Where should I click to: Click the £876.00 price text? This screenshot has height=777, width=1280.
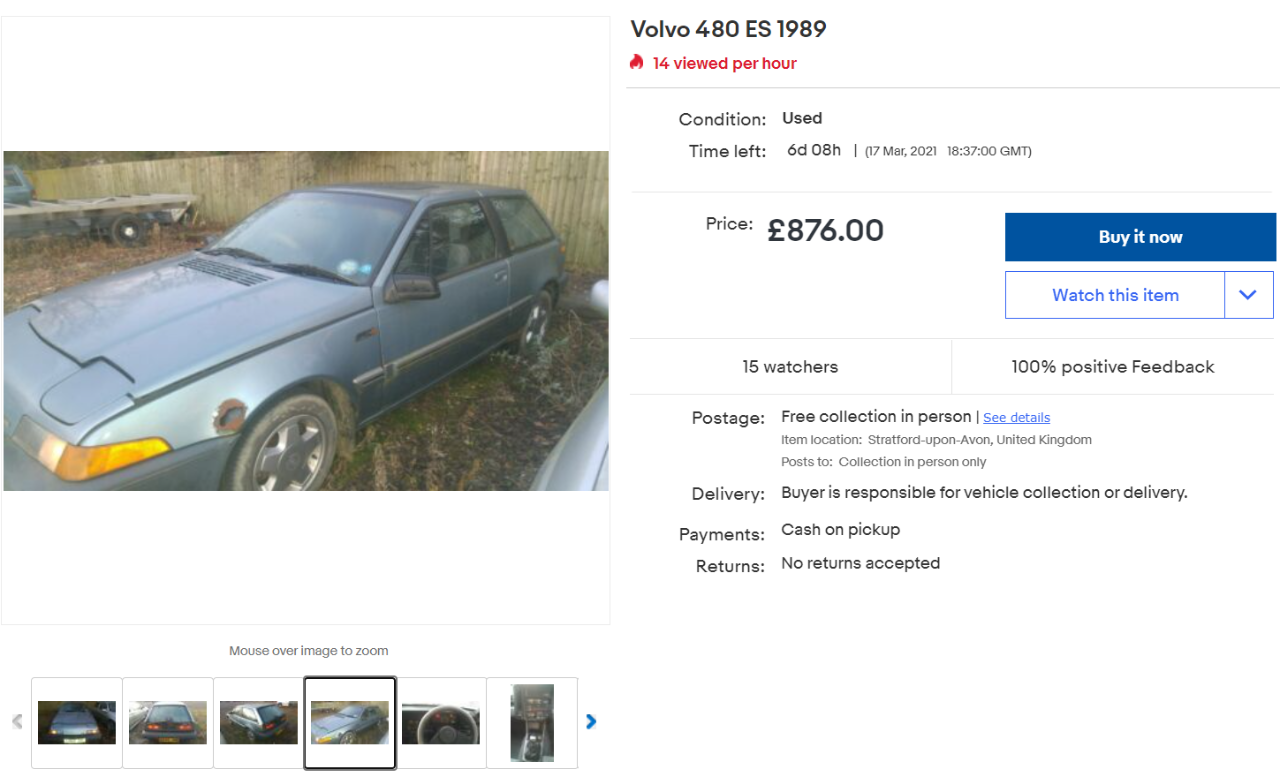(x=826, y=231)
